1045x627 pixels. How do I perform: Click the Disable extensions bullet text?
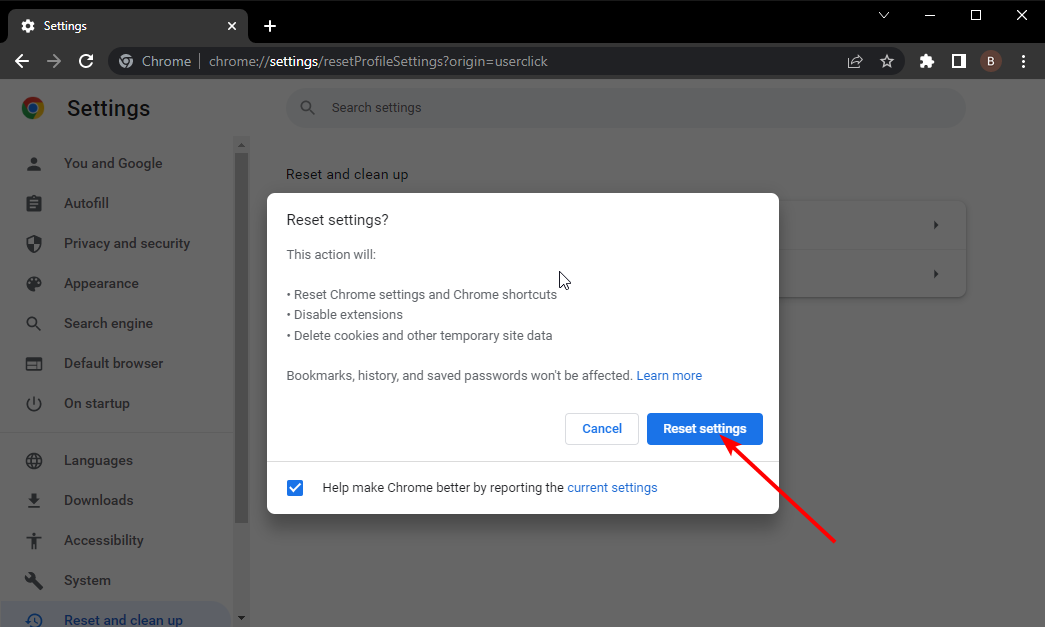[348, 314]
